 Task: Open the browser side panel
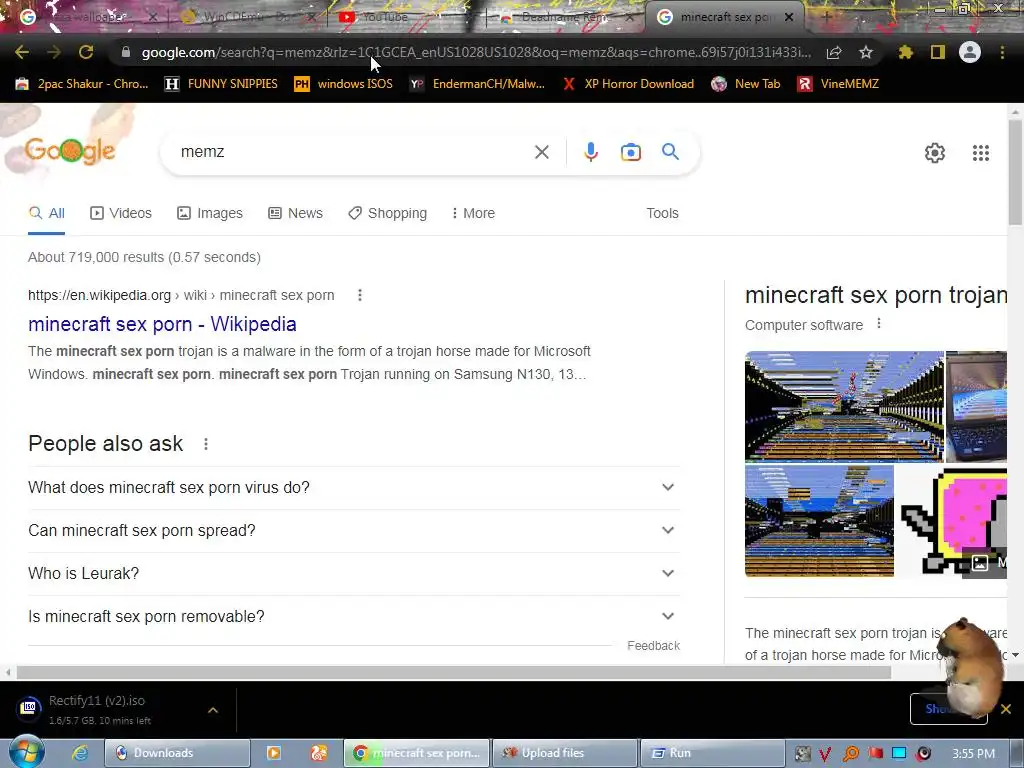tap(938, 52)
